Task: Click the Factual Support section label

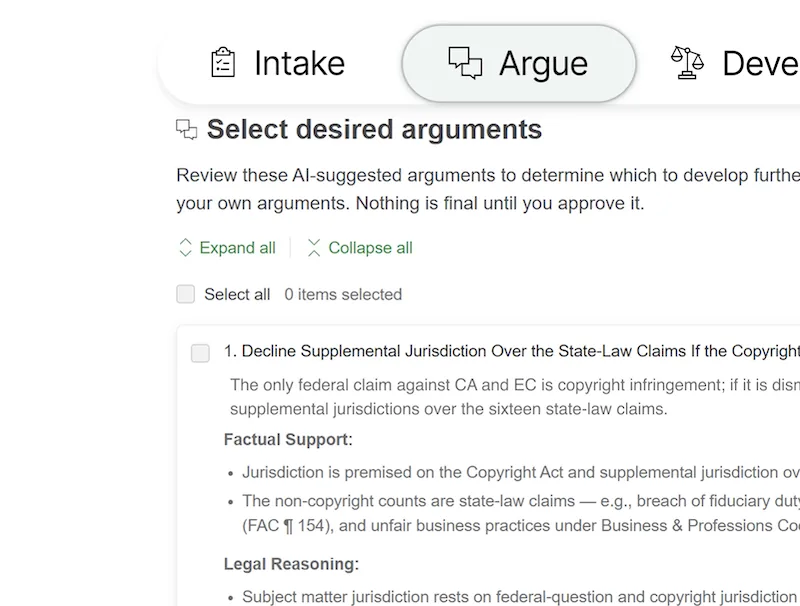Action: pos(288,439)
